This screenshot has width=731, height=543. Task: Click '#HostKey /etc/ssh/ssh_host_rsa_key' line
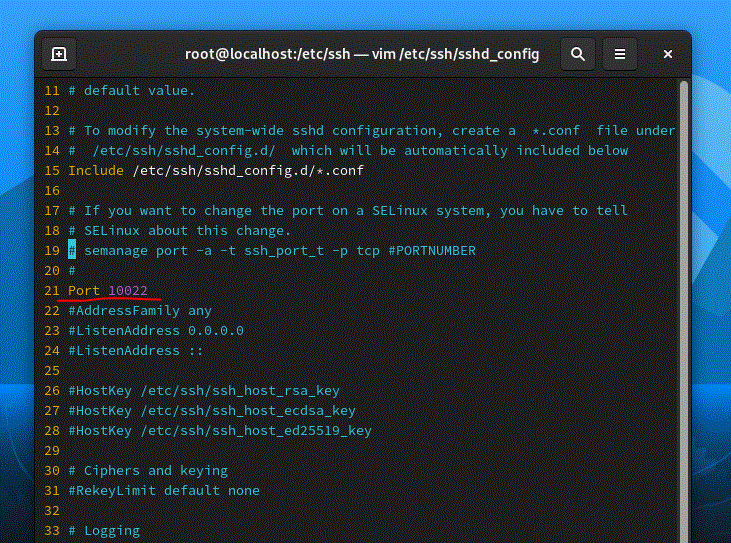coord(204,391)
